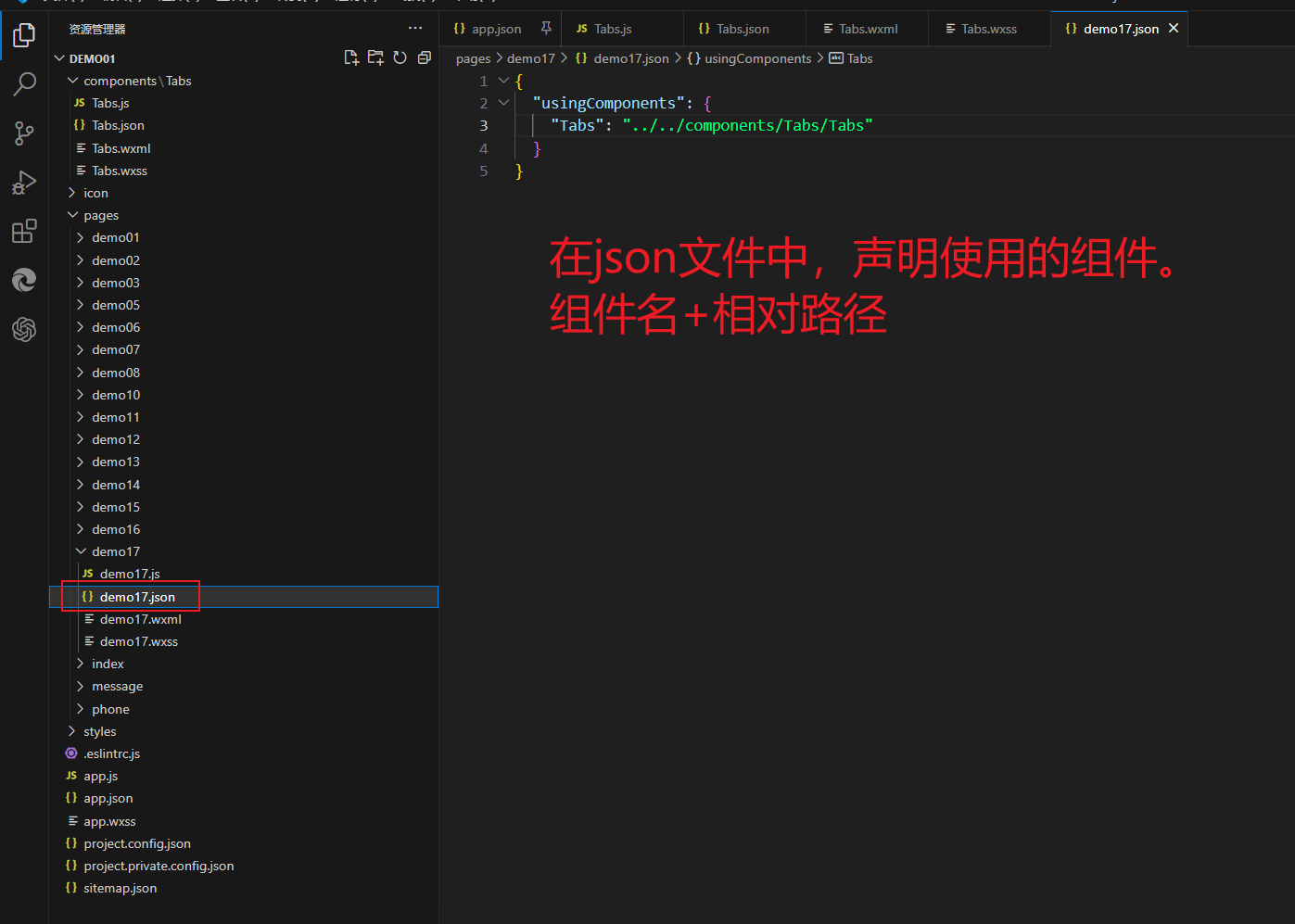Click the demo17 breadcrumb segment
Viewport: 1295px width, 924px height.
[531, 58]
